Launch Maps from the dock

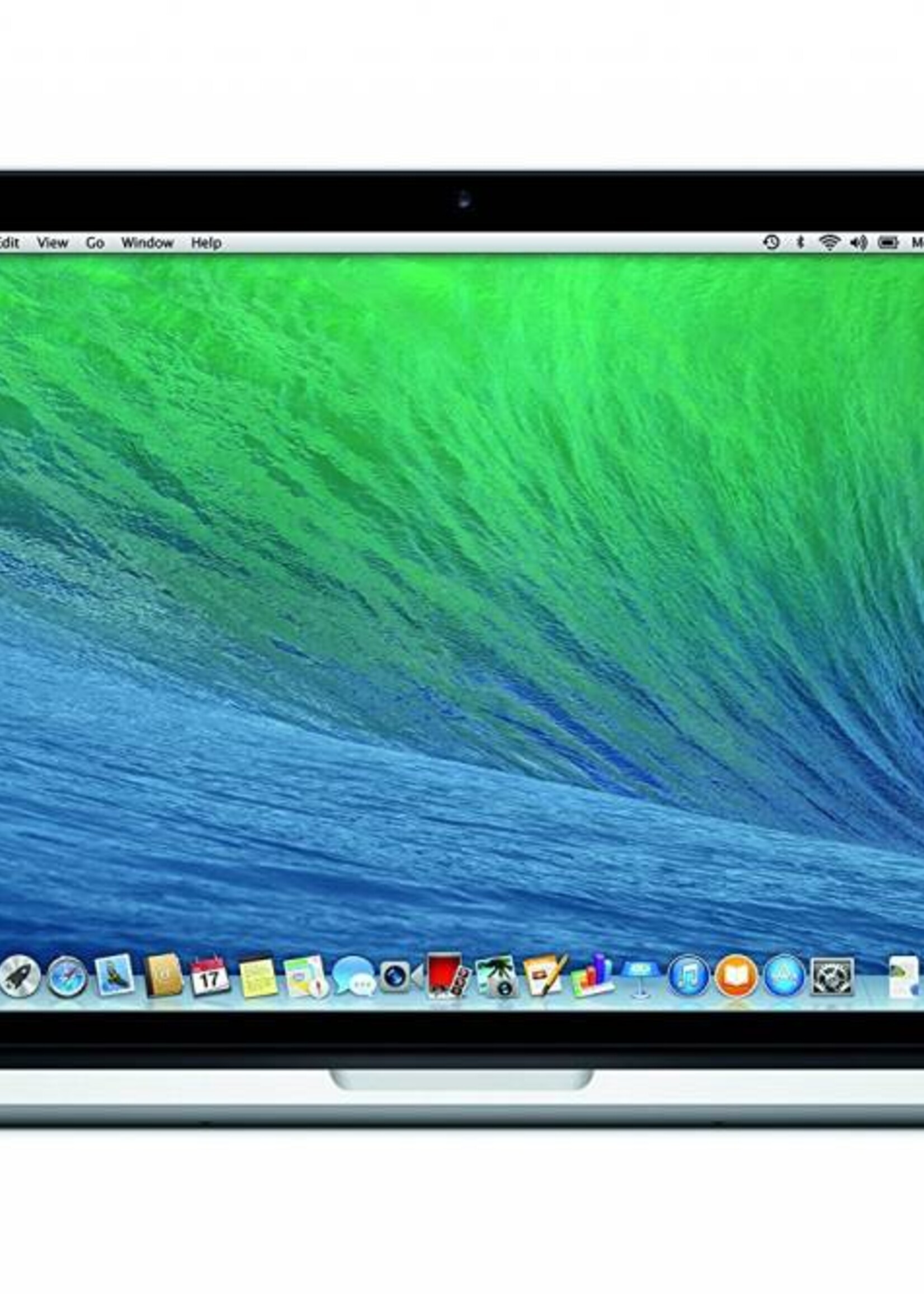coord(306,976)
